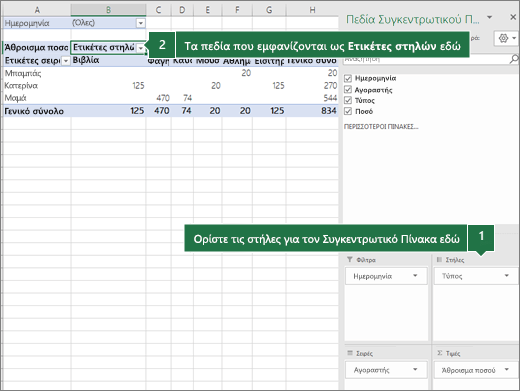Toggle the Τύπος field checkbox
This screenshot has width=520, height=391.
pos(348,100)
